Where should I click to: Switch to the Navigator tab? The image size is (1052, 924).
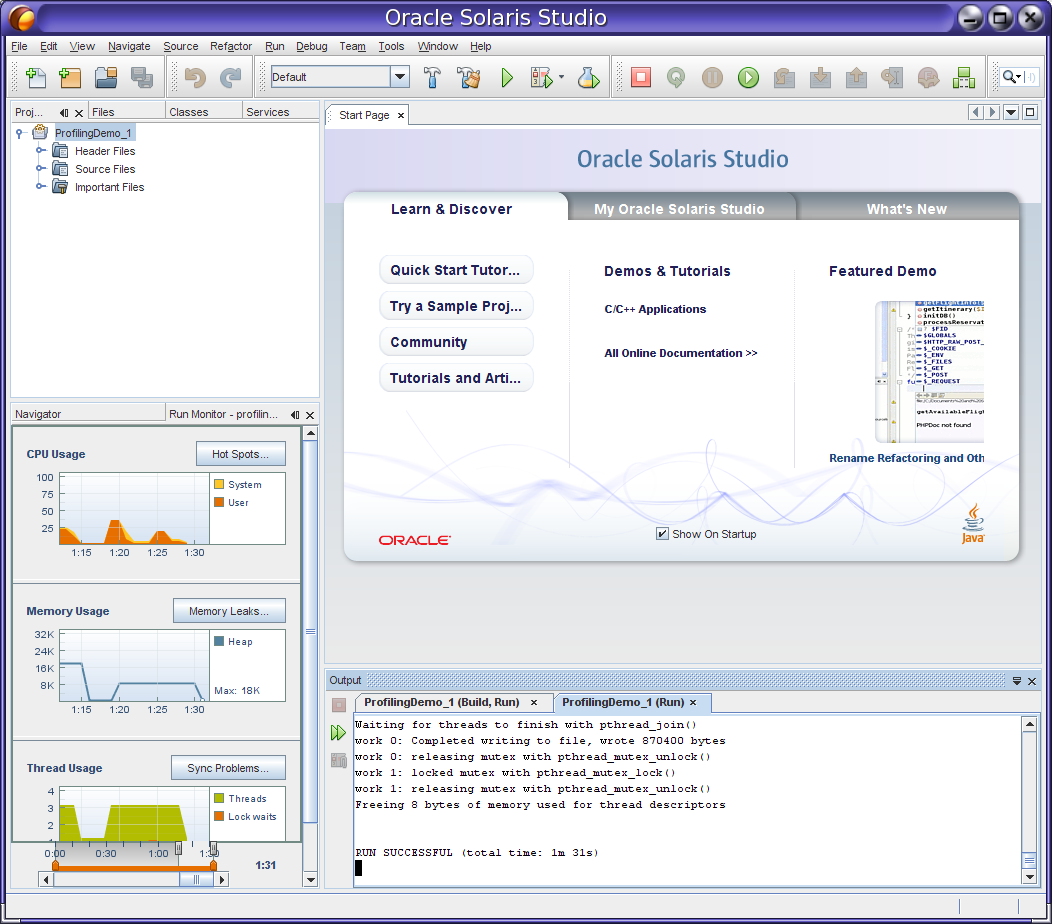click(88, 414)
